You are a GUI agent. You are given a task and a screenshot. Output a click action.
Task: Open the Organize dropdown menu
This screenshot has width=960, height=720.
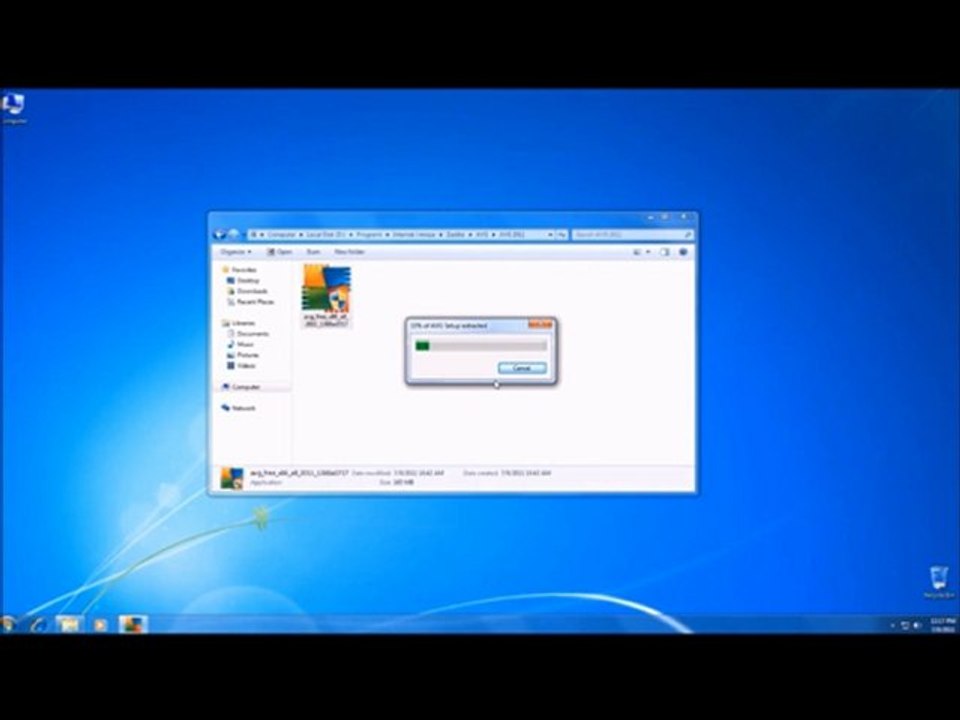click(x=236, y=252)
